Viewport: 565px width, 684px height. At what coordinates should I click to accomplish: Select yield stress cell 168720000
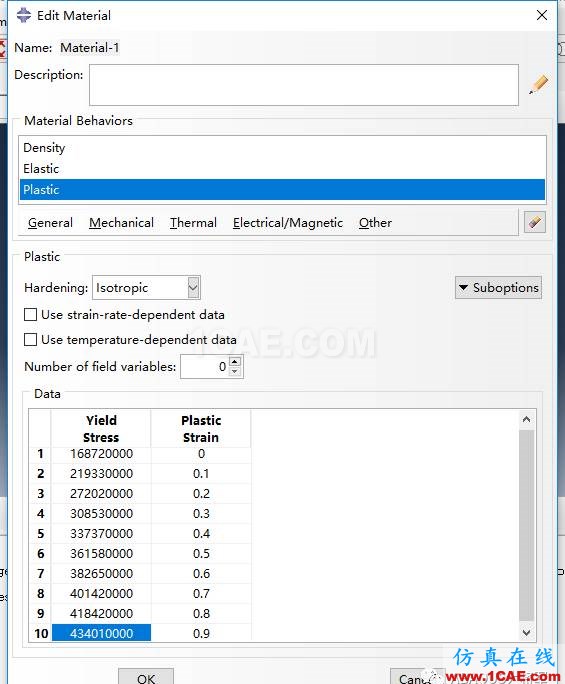pos(101,454)
